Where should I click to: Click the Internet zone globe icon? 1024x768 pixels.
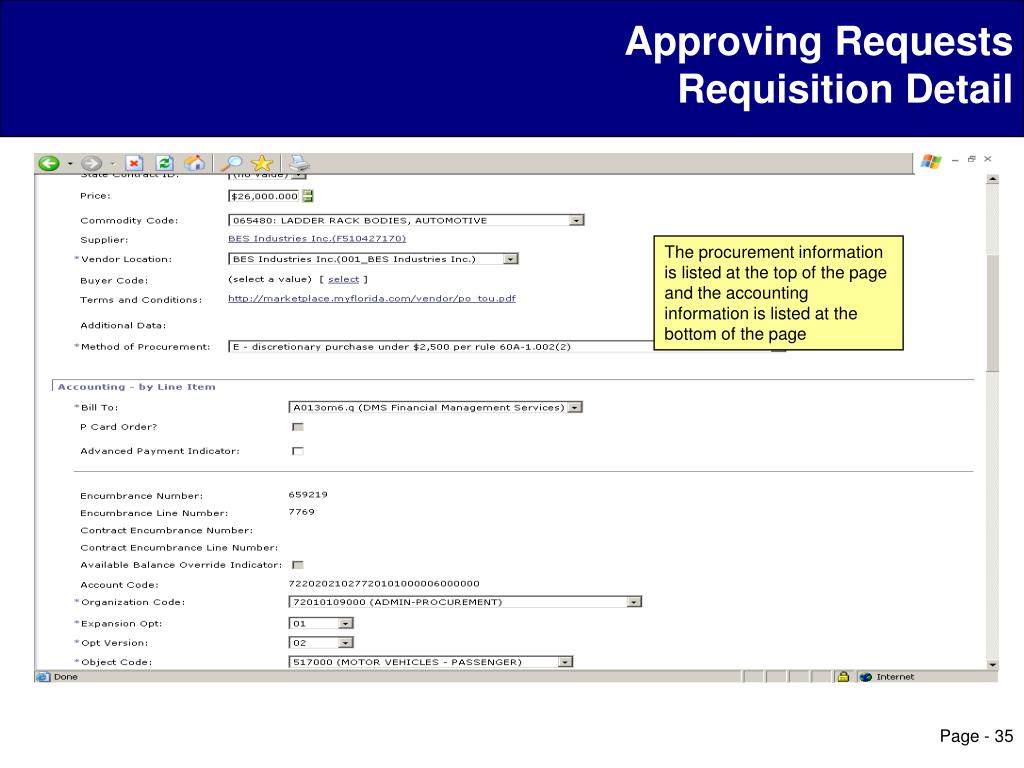point(866,677)
